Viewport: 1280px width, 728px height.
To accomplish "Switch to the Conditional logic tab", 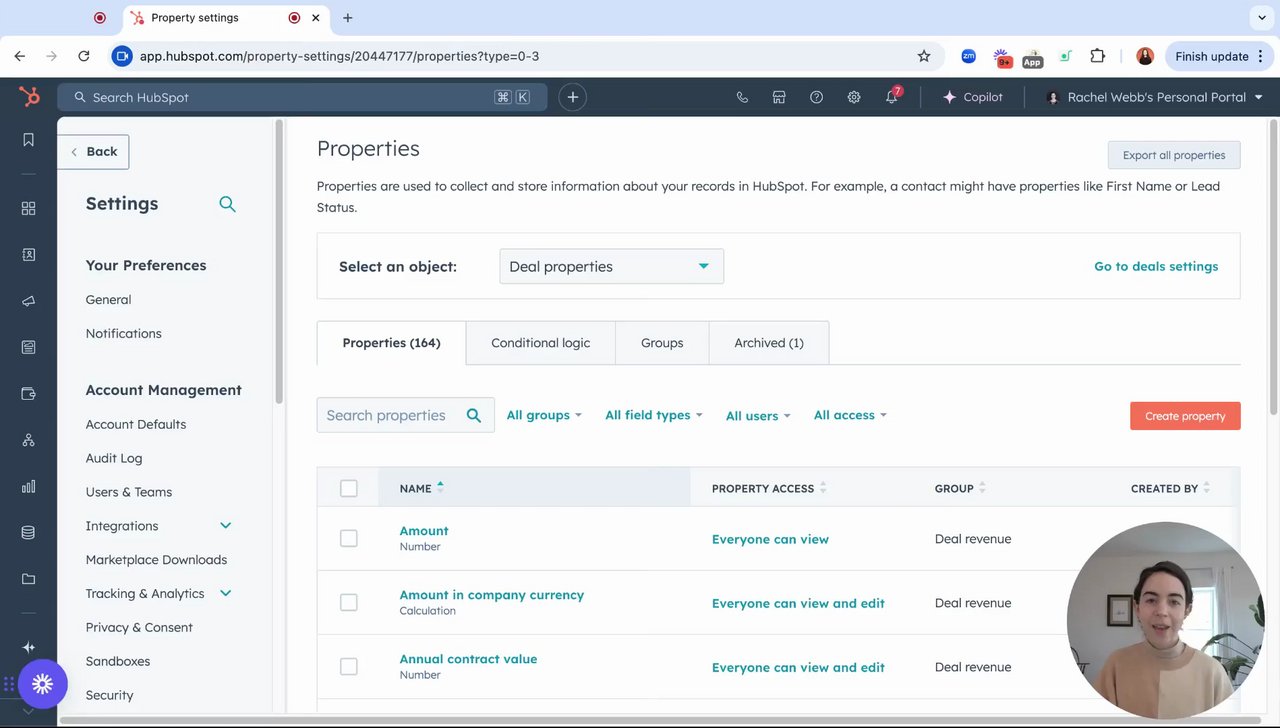I will tap(540, 343).
